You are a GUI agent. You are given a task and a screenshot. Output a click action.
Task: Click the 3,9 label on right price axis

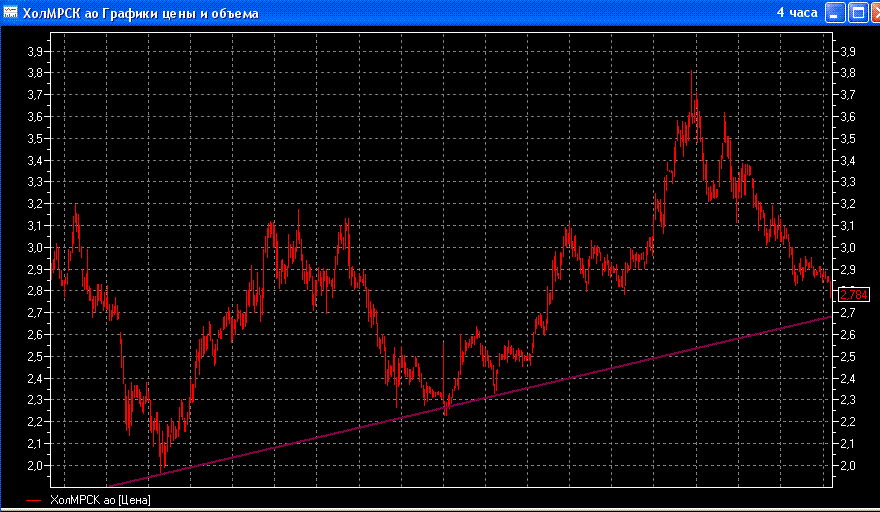pos(848,52)
